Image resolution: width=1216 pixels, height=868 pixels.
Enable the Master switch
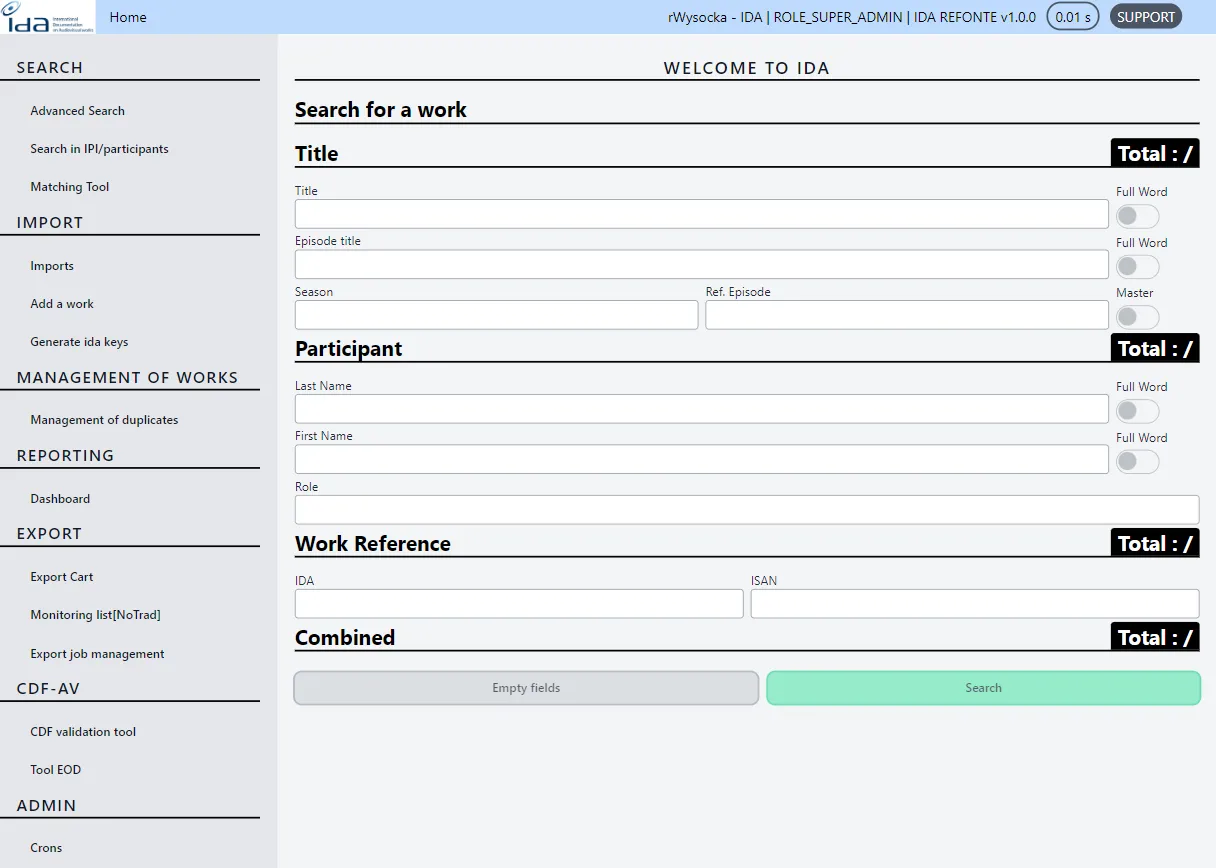[x=1137, y=317]
